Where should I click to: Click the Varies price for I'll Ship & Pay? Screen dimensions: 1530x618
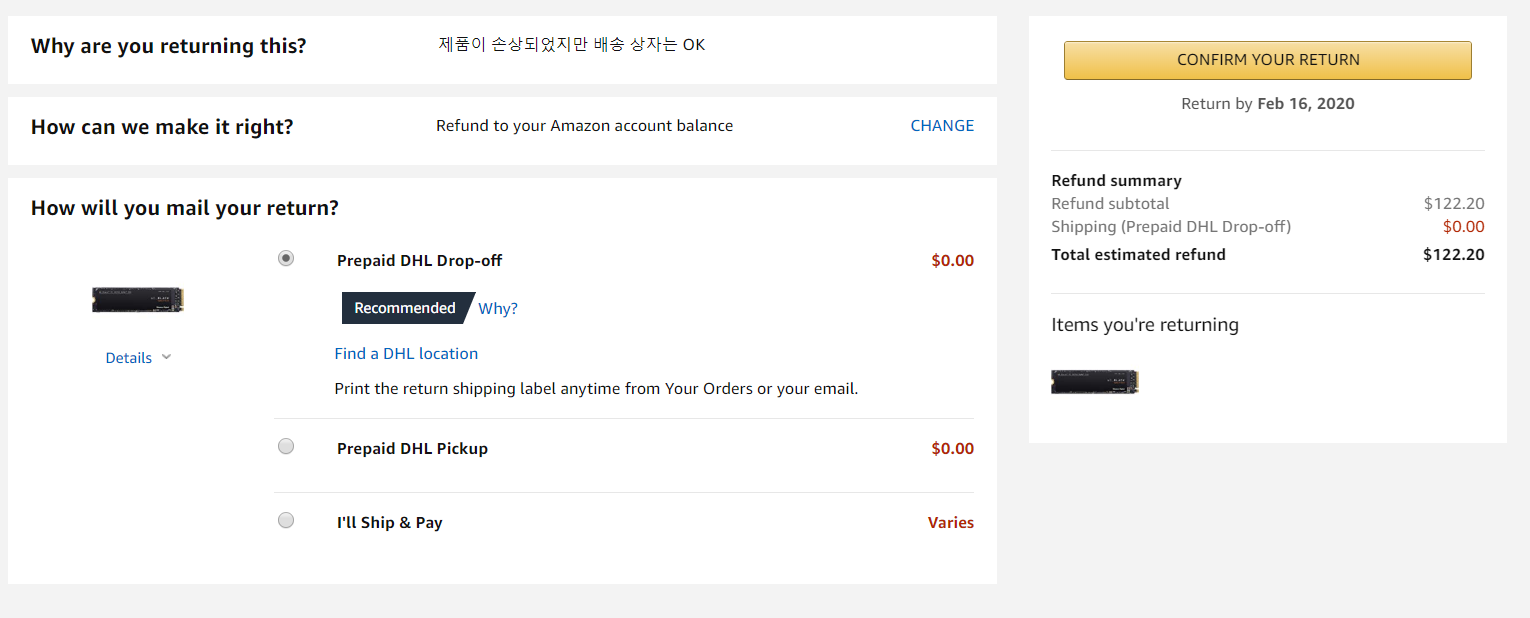coord(950,523)
